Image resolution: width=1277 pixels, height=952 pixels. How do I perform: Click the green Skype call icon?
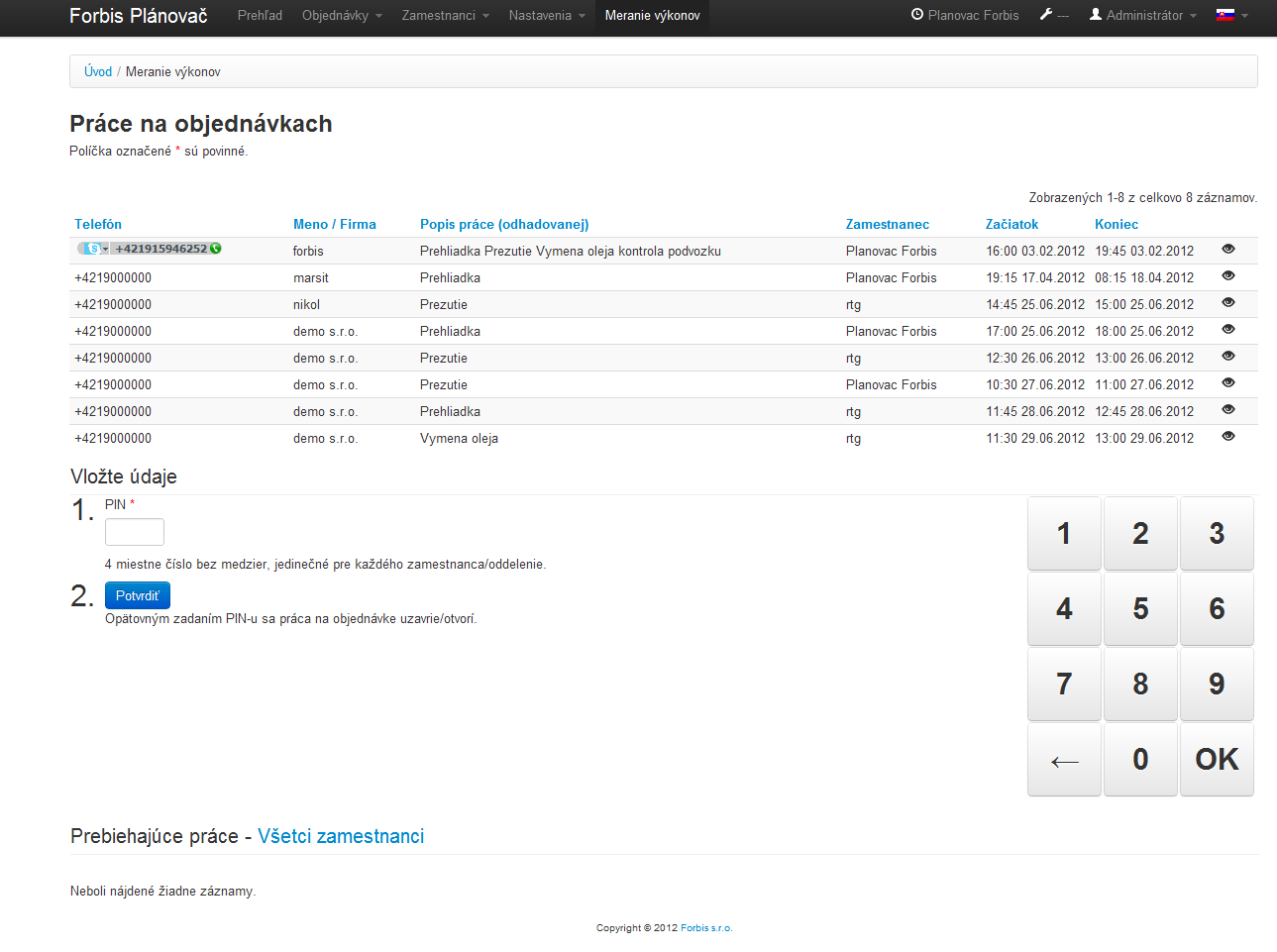[216, 249]
